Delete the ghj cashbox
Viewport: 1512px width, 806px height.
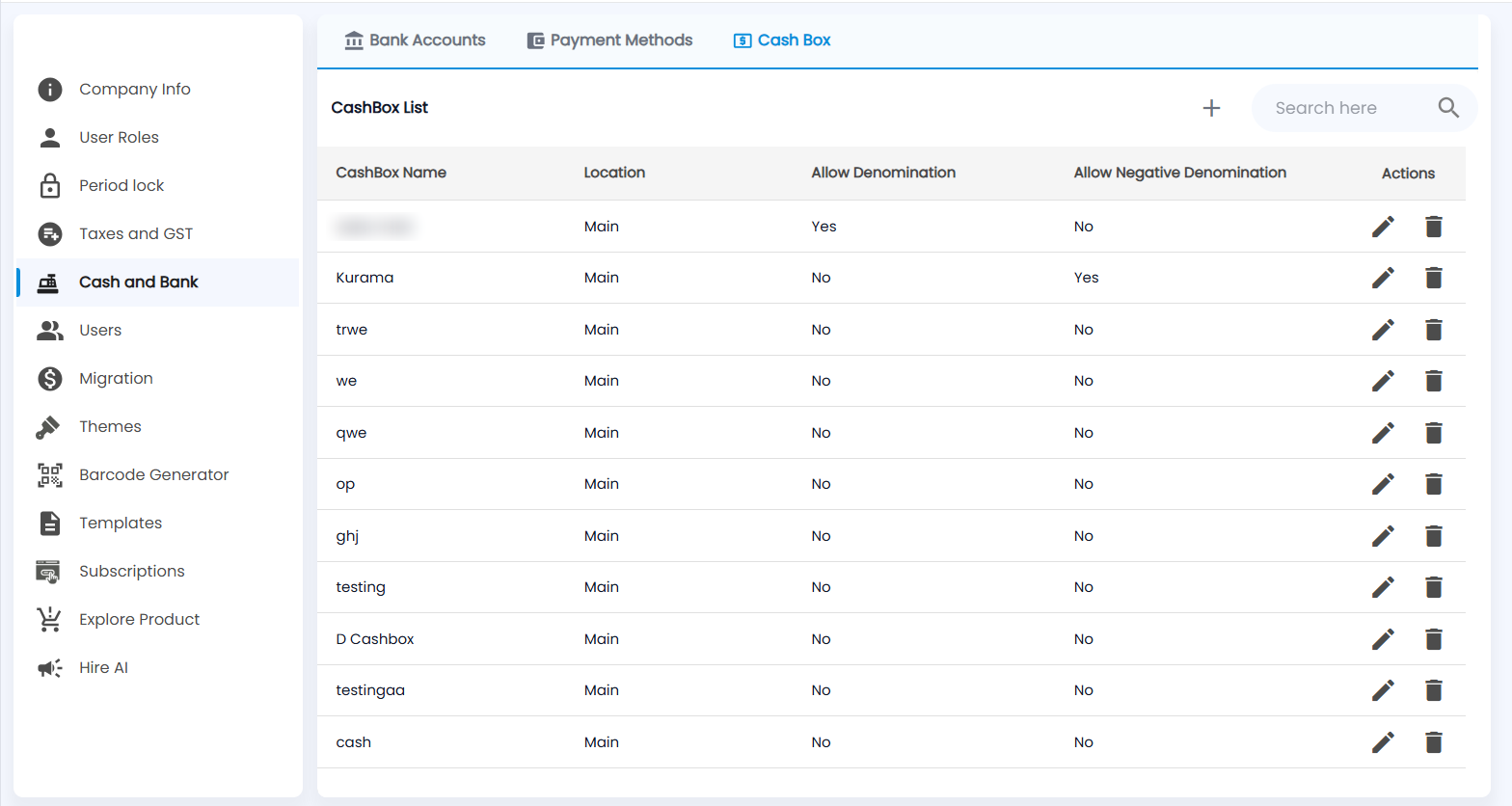point(1434,536)
